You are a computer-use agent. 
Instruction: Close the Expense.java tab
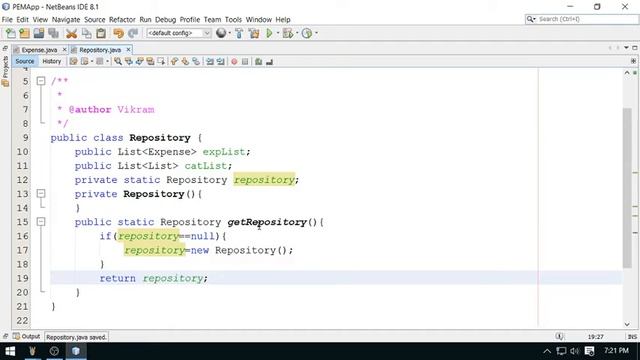(64, 50)
